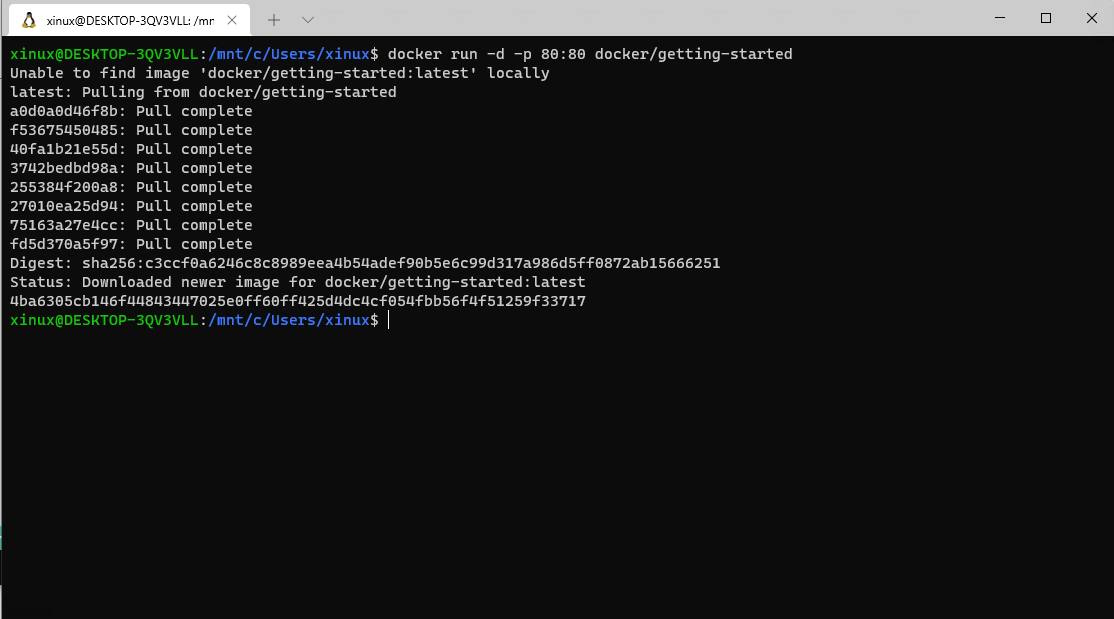Image resolution: width=1114 pixels, height=619 pixels.
Task: Click the 'latest: Pulling from docker/getting-started' line
Action: point(203,92)
